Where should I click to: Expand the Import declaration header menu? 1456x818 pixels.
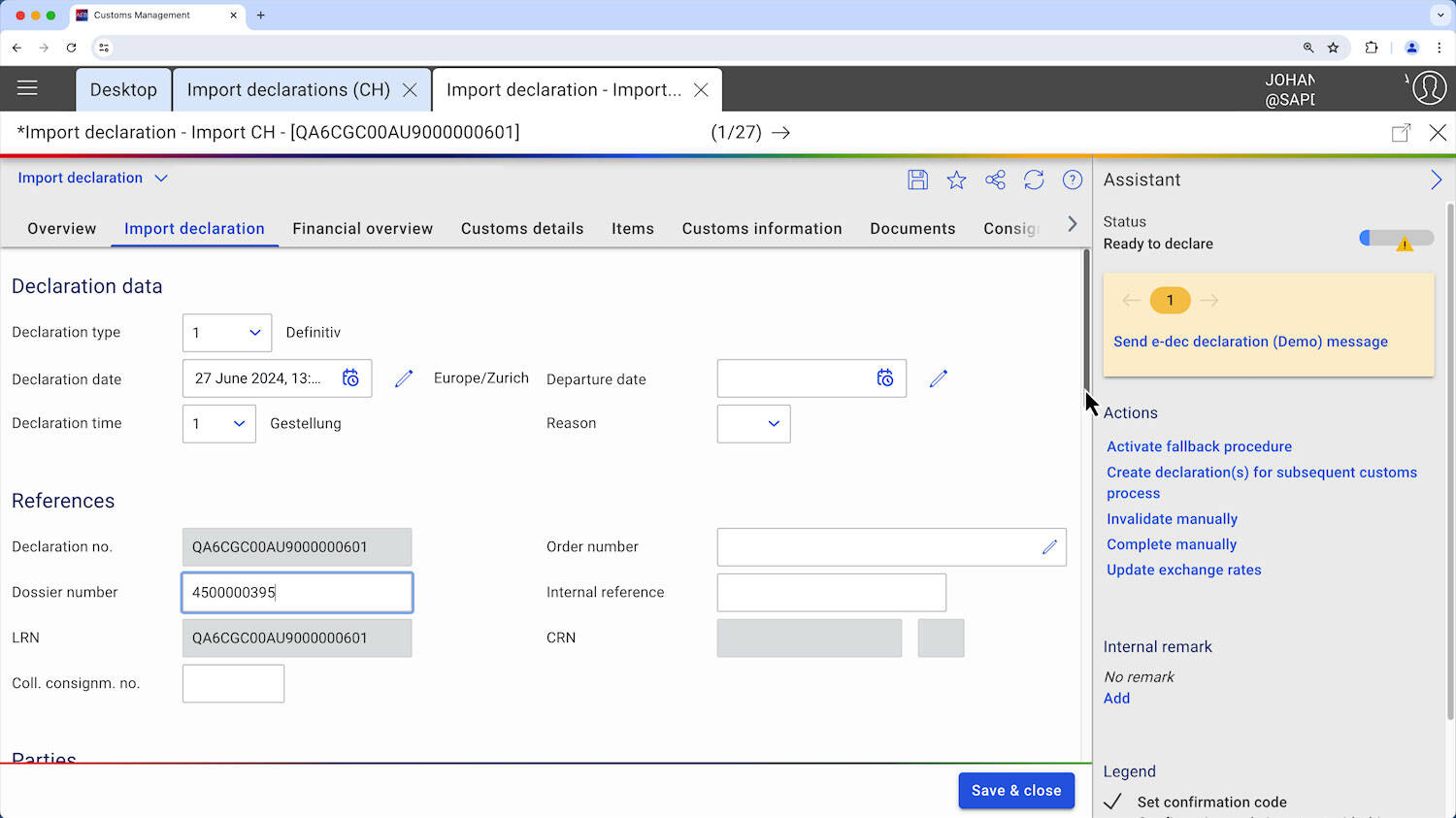pyautogui.click(x=93, y=178)
